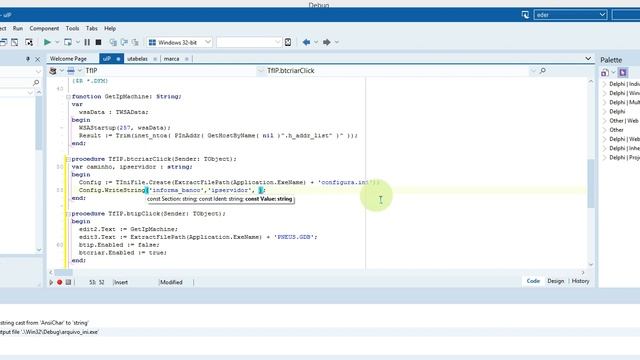Click the Run Without Debugging monitor icon
Viewport: 640px width, 360px height.
[68, 42]
